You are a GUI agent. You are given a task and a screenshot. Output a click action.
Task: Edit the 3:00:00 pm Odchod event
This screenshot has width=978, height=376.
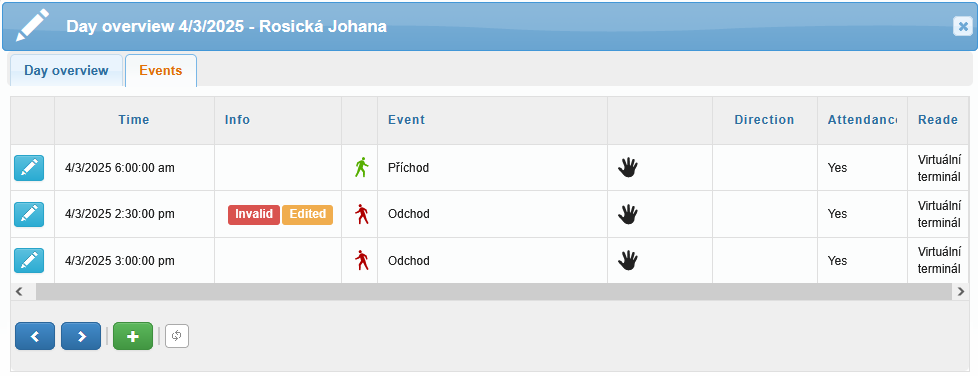click(x=29, y=261)
